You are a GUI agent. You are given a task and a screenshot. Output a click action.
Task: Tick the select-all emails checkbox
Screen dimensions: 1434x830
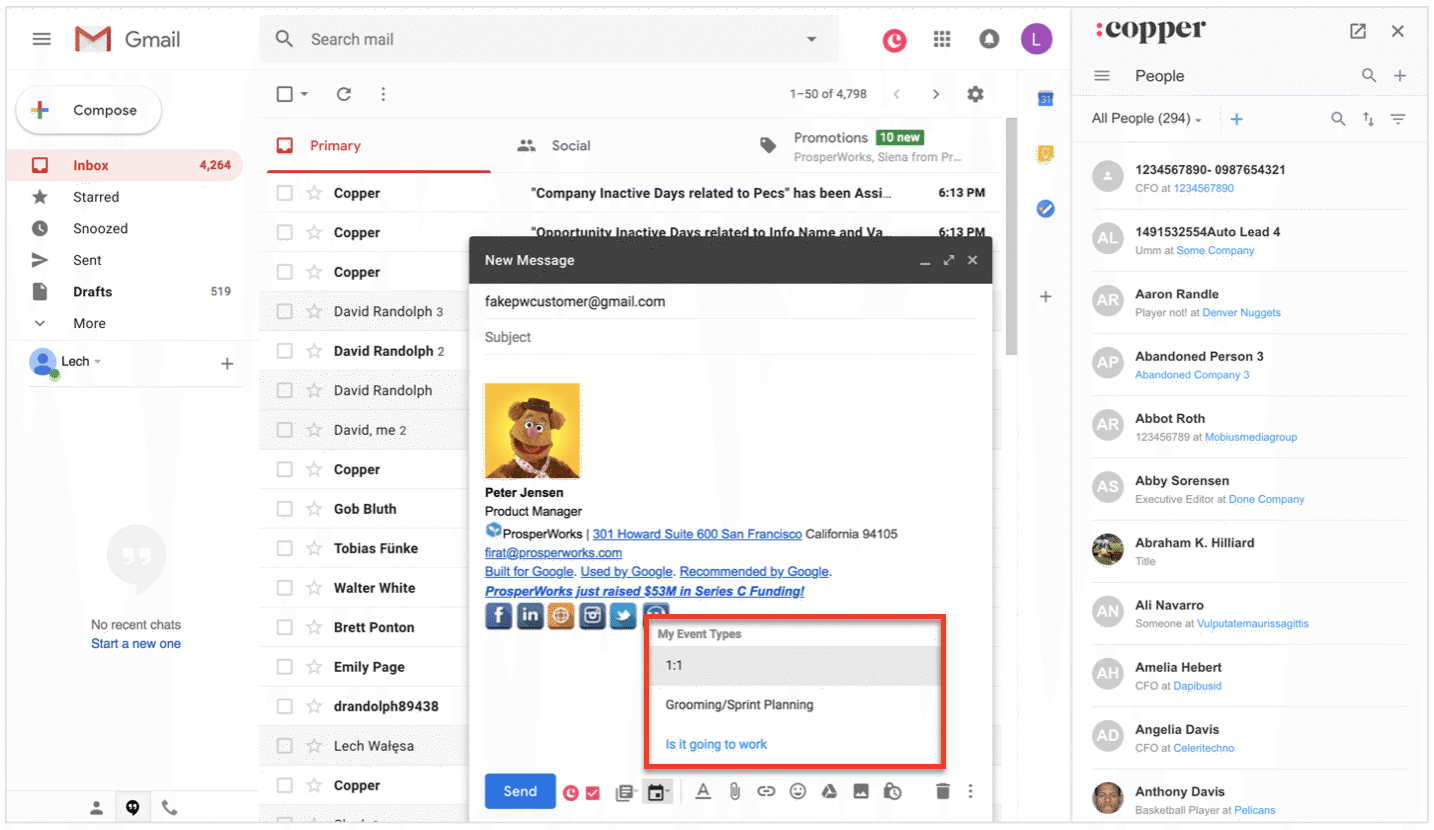pyautogui.click(x=285, y=94)
